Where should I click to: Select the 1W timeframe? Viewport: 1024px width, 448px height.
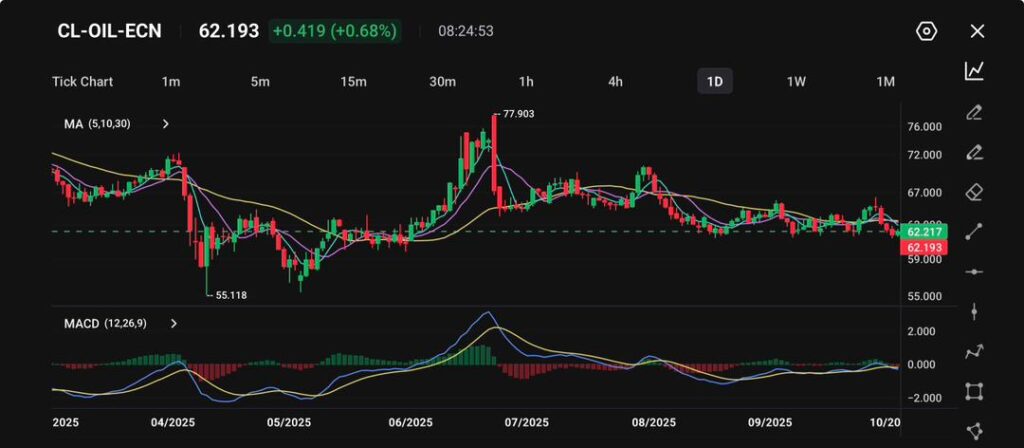[796, 81]
